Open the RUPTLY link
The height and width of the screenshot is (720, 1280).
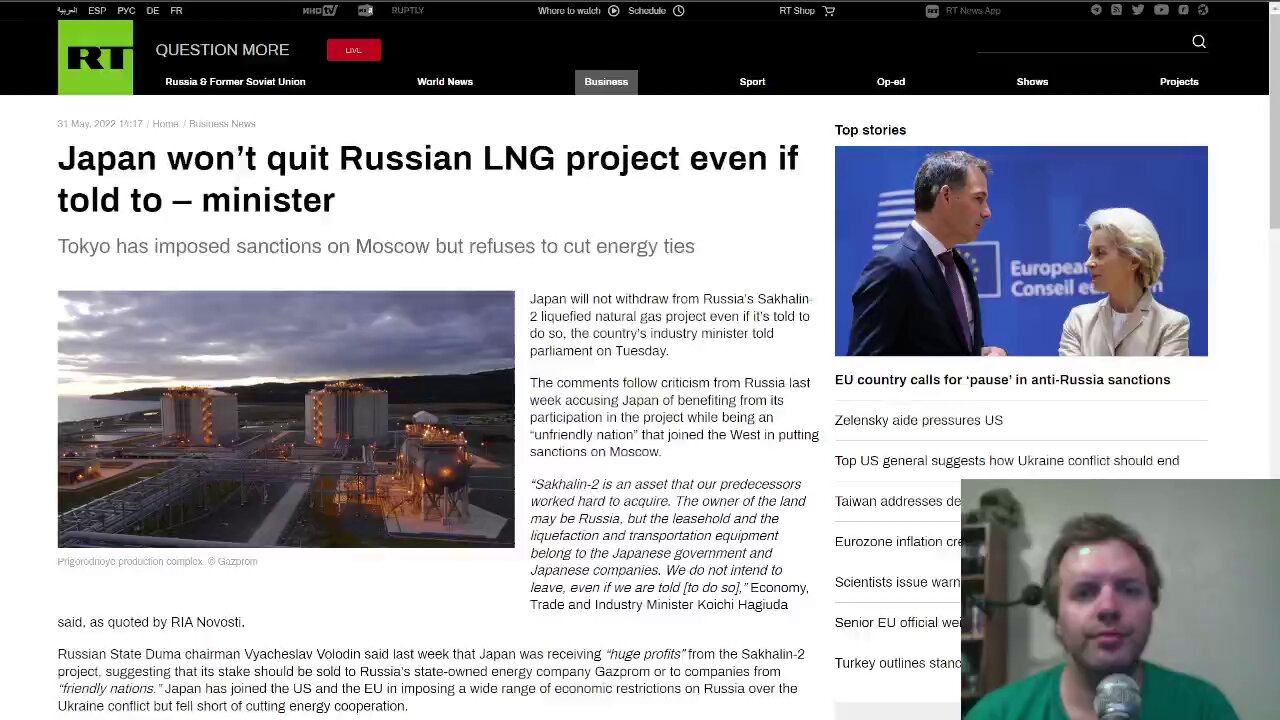[x=408, y=11]
